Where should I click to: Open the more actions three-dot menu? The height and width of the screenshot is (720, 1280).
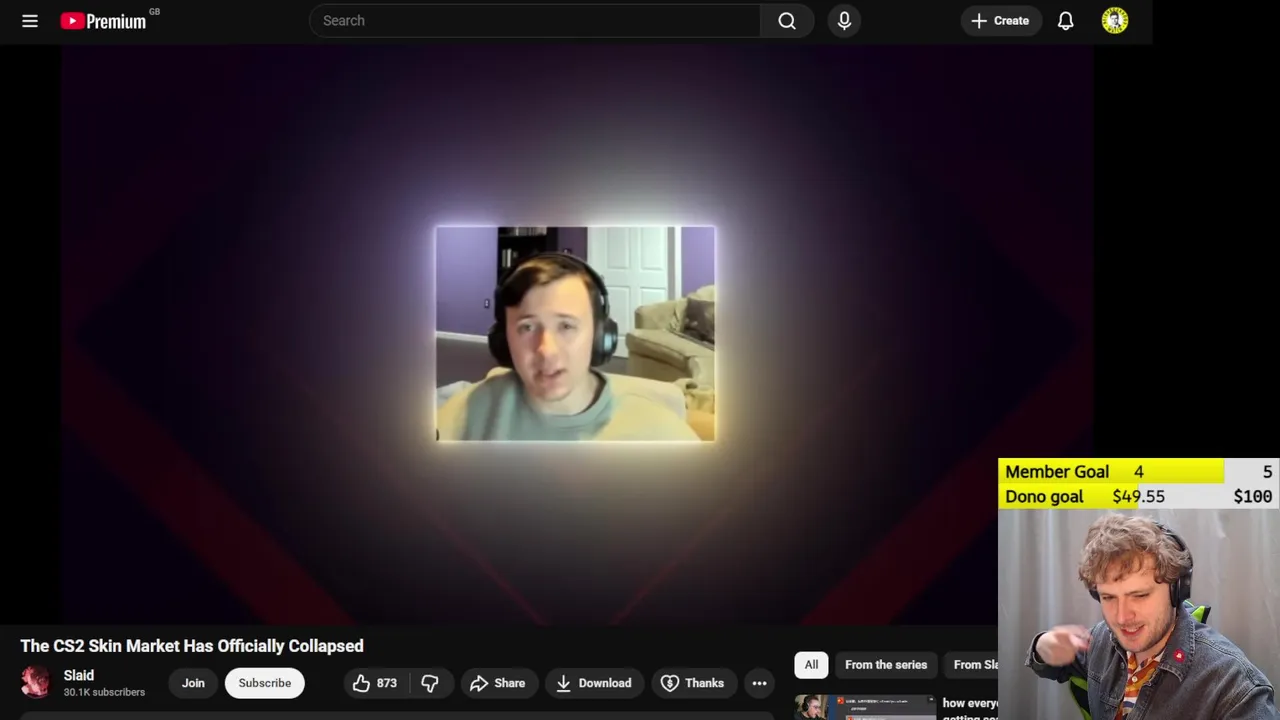(760, 683)
